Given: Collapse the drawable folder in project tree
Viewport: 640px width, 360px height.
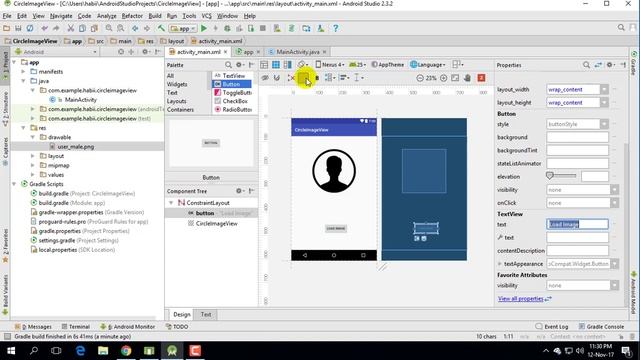Looking at the screenshot, I should click(33, 137).
